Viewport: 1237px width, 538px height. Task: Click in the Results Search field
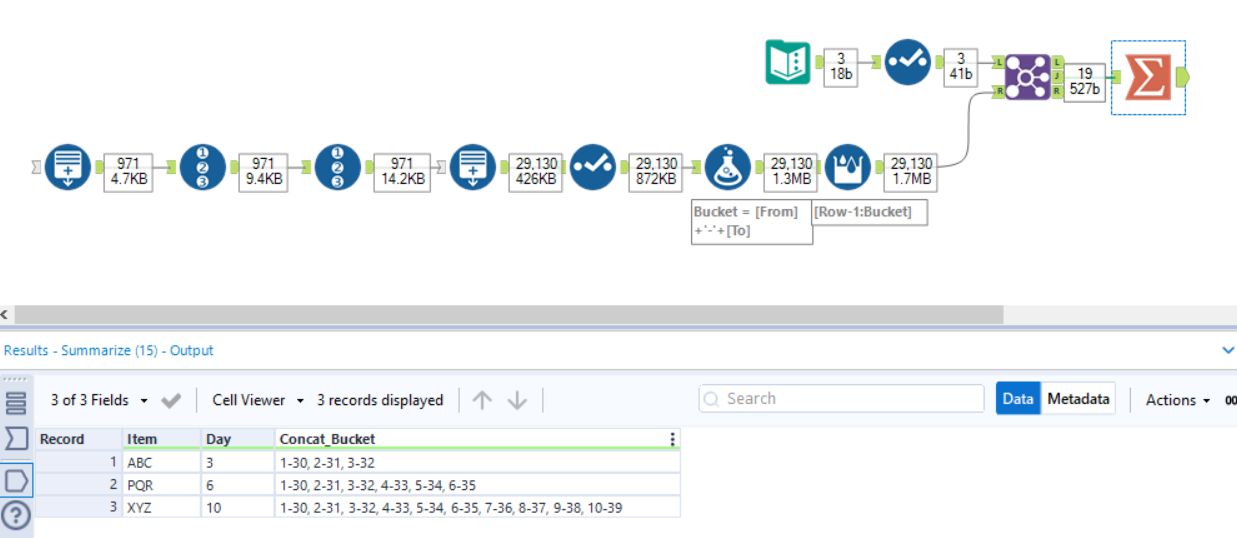pyautogui.click(x=841, y=398)
